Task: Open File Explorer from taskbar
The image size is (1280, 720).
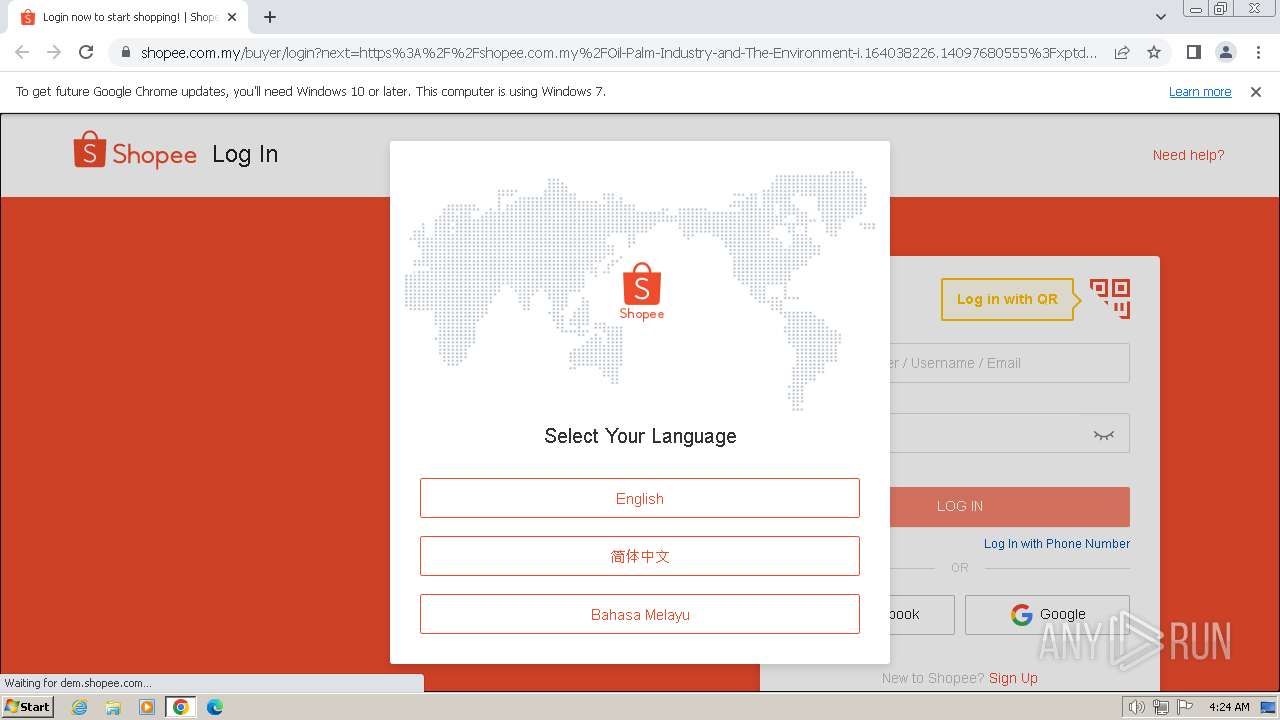Action: point(113,707)
